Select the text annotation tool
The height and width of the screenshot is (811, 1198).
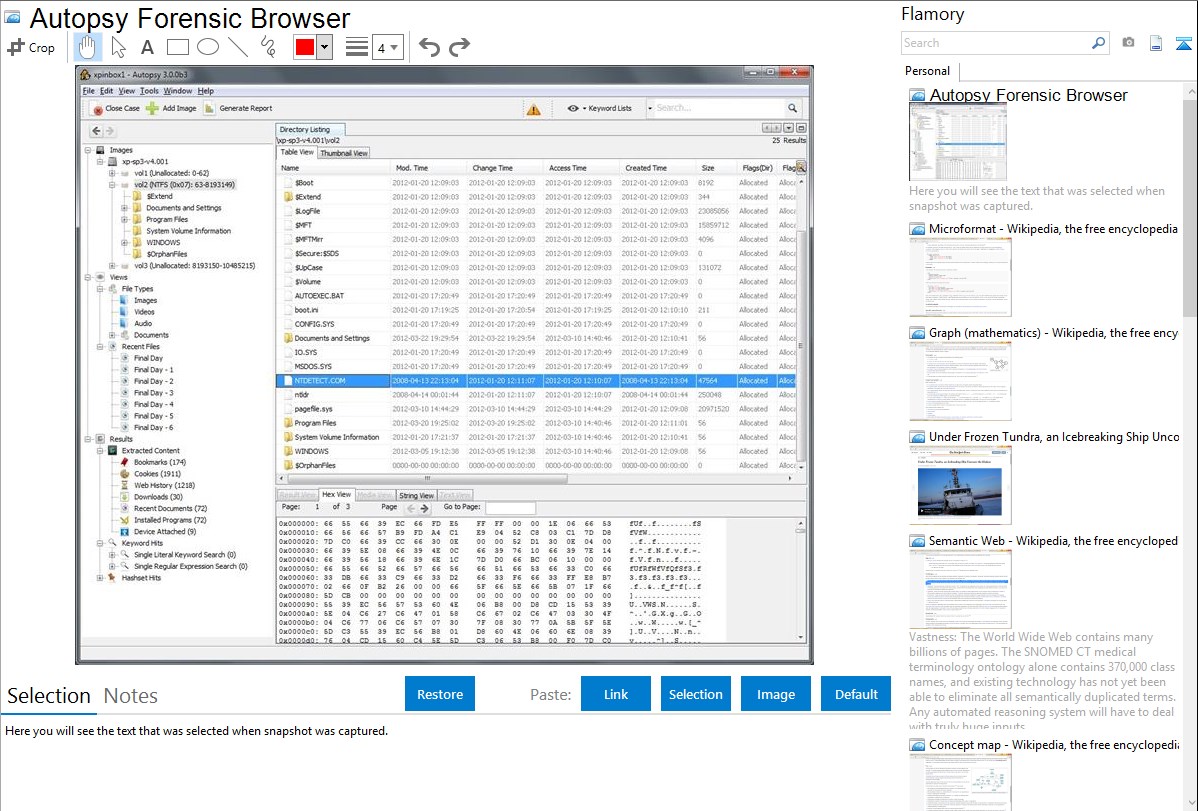147,47
